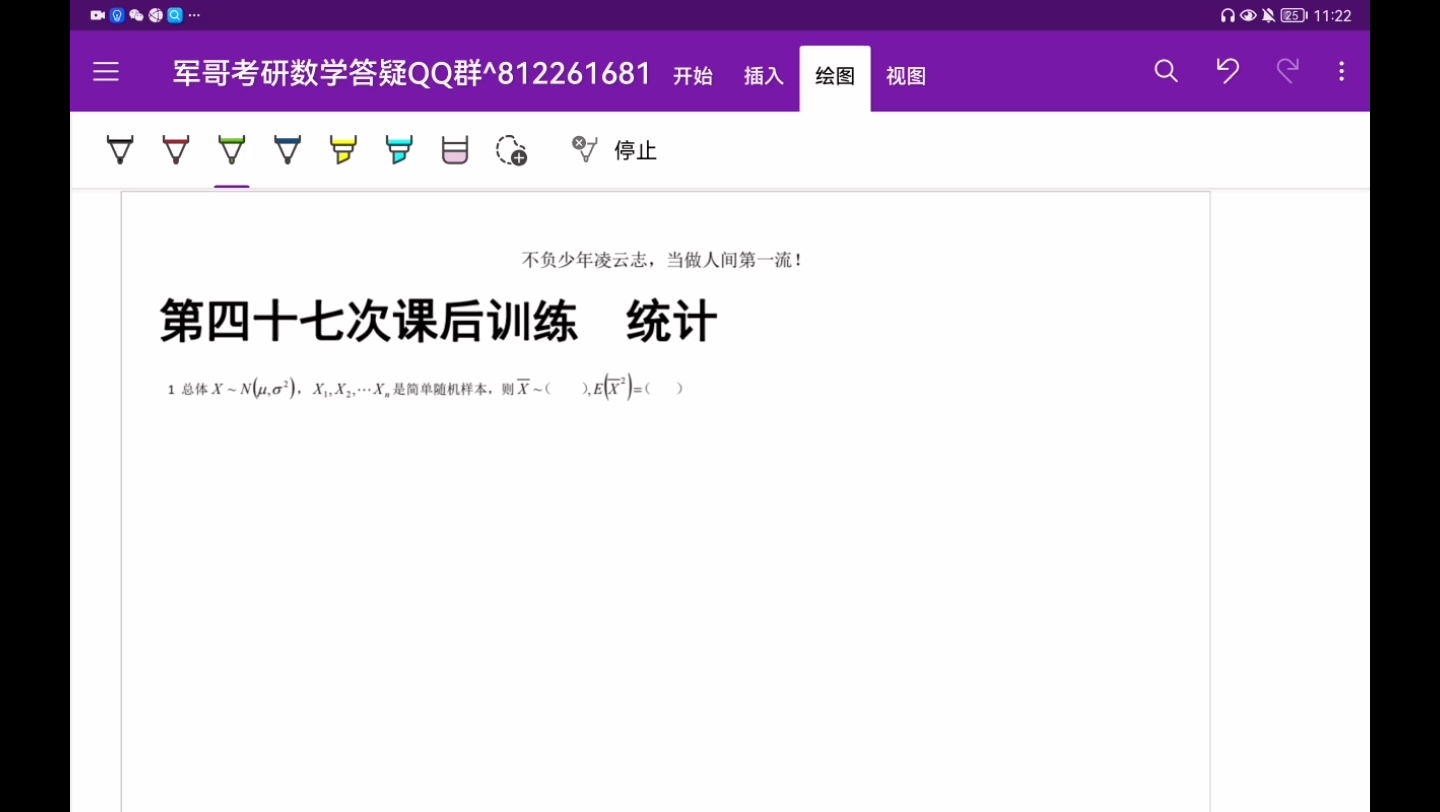Toggle stop inking mode

pos(611,150)
